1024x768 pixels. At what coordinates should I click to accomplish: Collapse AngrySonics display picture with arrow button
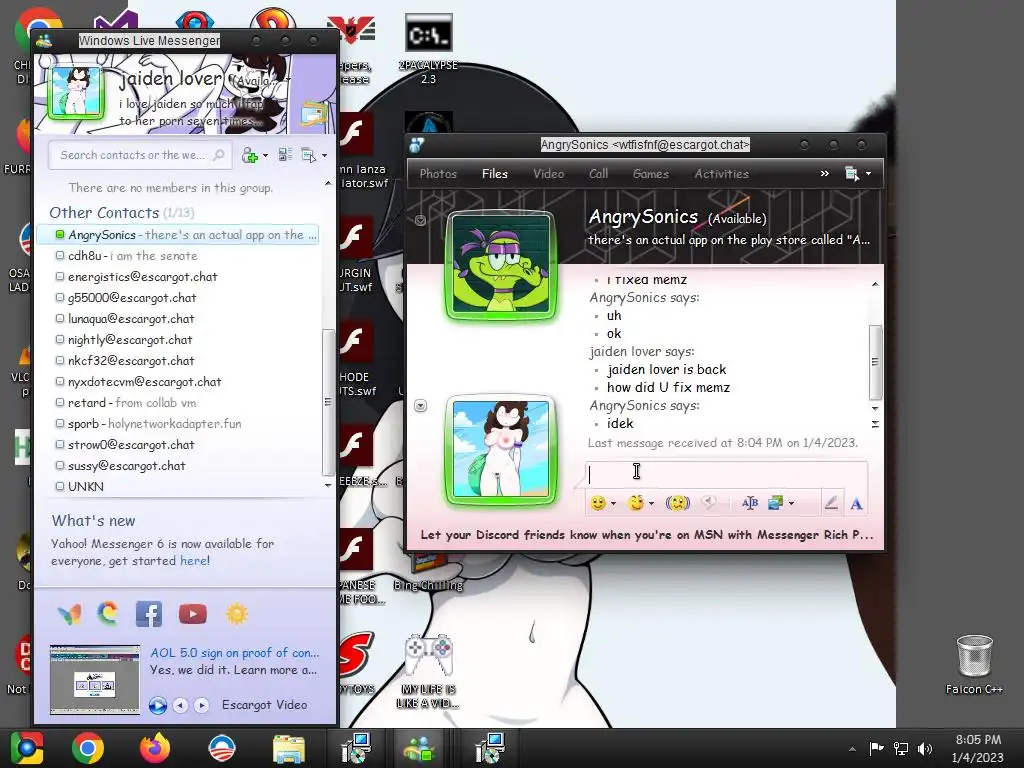tap(421, 220)
